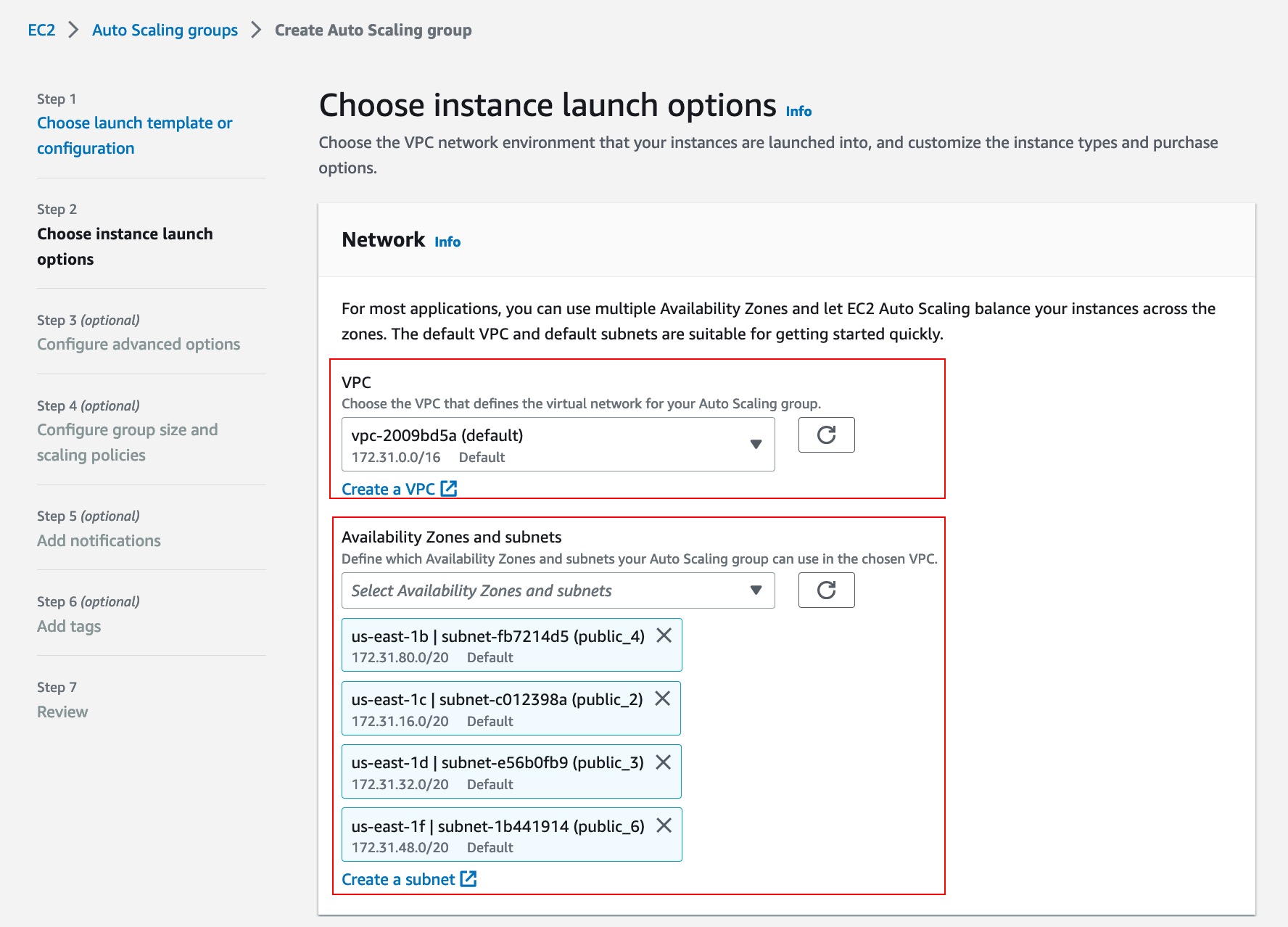
Task: Open Step 1 Choose launch template or configuration
Action: pos(135,136)
